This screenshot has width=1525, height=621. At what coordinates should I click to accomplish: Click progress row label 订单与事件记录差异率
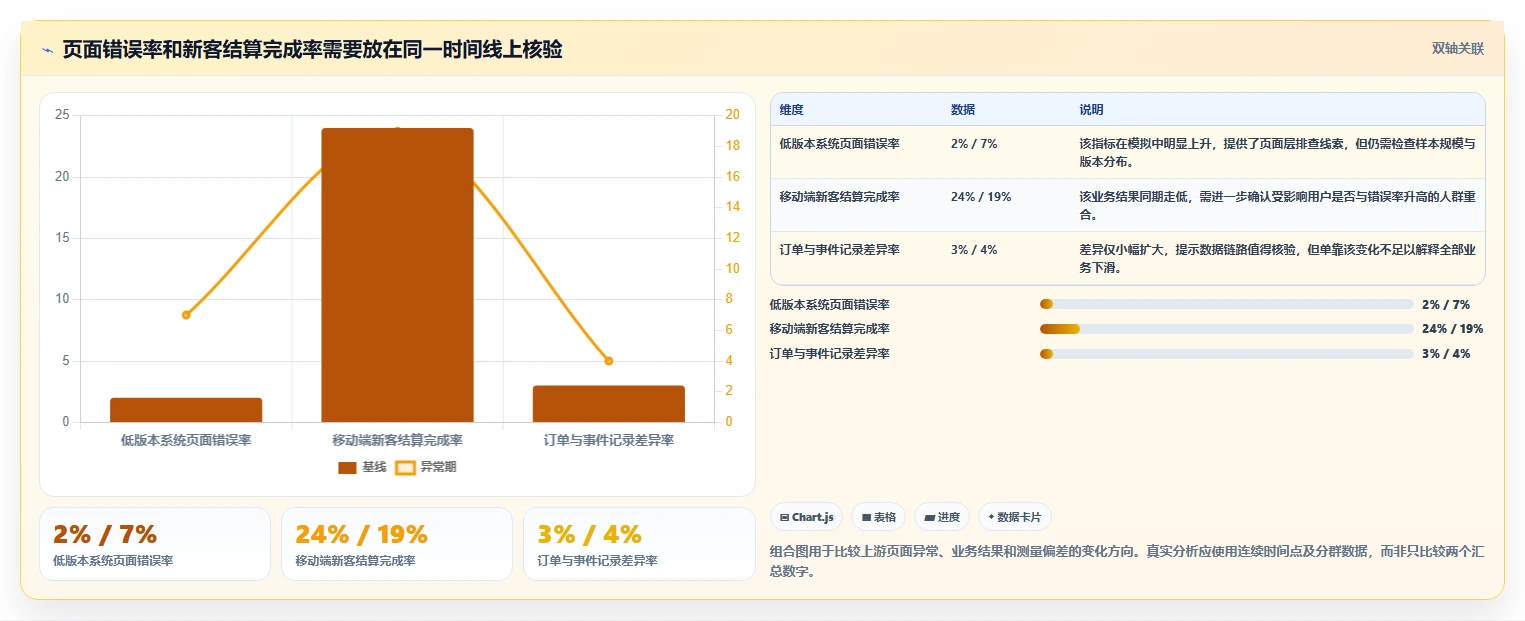[829, 354]
